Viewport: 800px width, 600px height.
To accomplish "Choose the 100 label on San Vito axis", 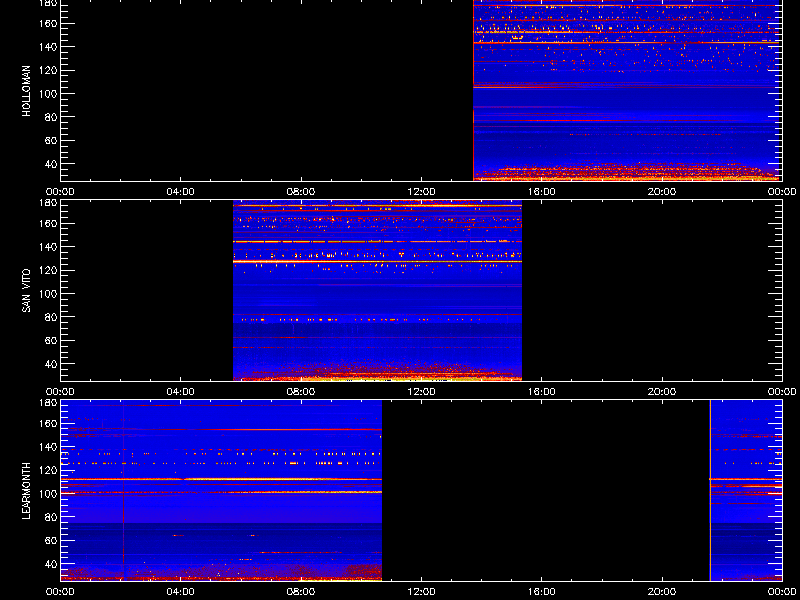I will pyautogui.click(x=49, y=294).
